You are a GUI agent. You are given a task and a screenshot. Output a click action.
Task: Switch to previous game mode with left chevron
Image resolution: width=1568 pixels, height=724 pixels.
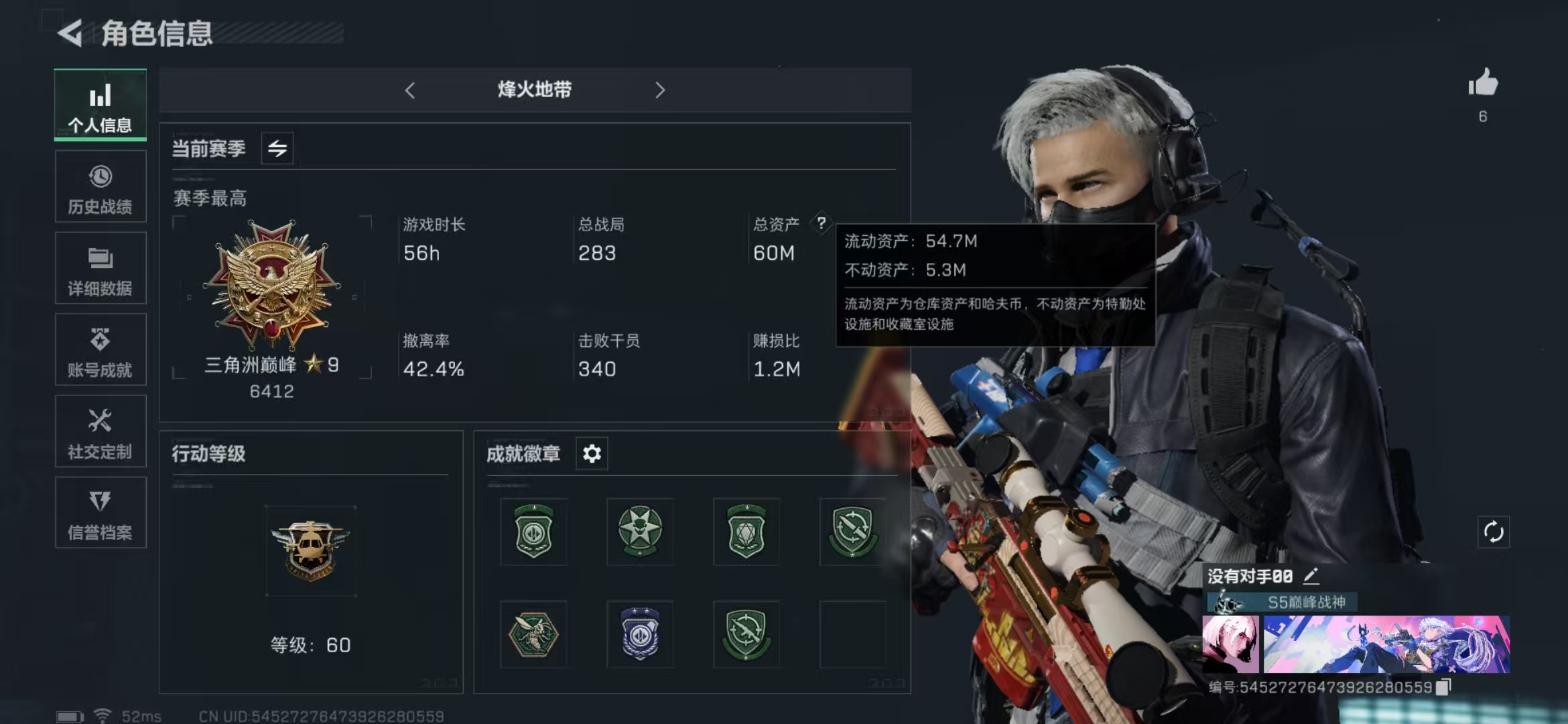(410, 90)
